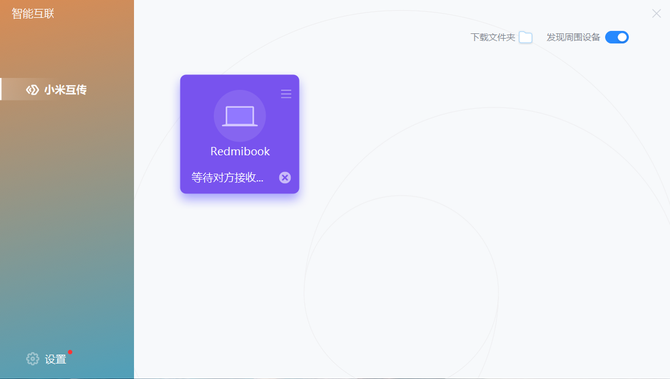Viewport: 670px width, 379px height.
Task: Click the 智能互联 app title
Action: (x=33, y=14)
